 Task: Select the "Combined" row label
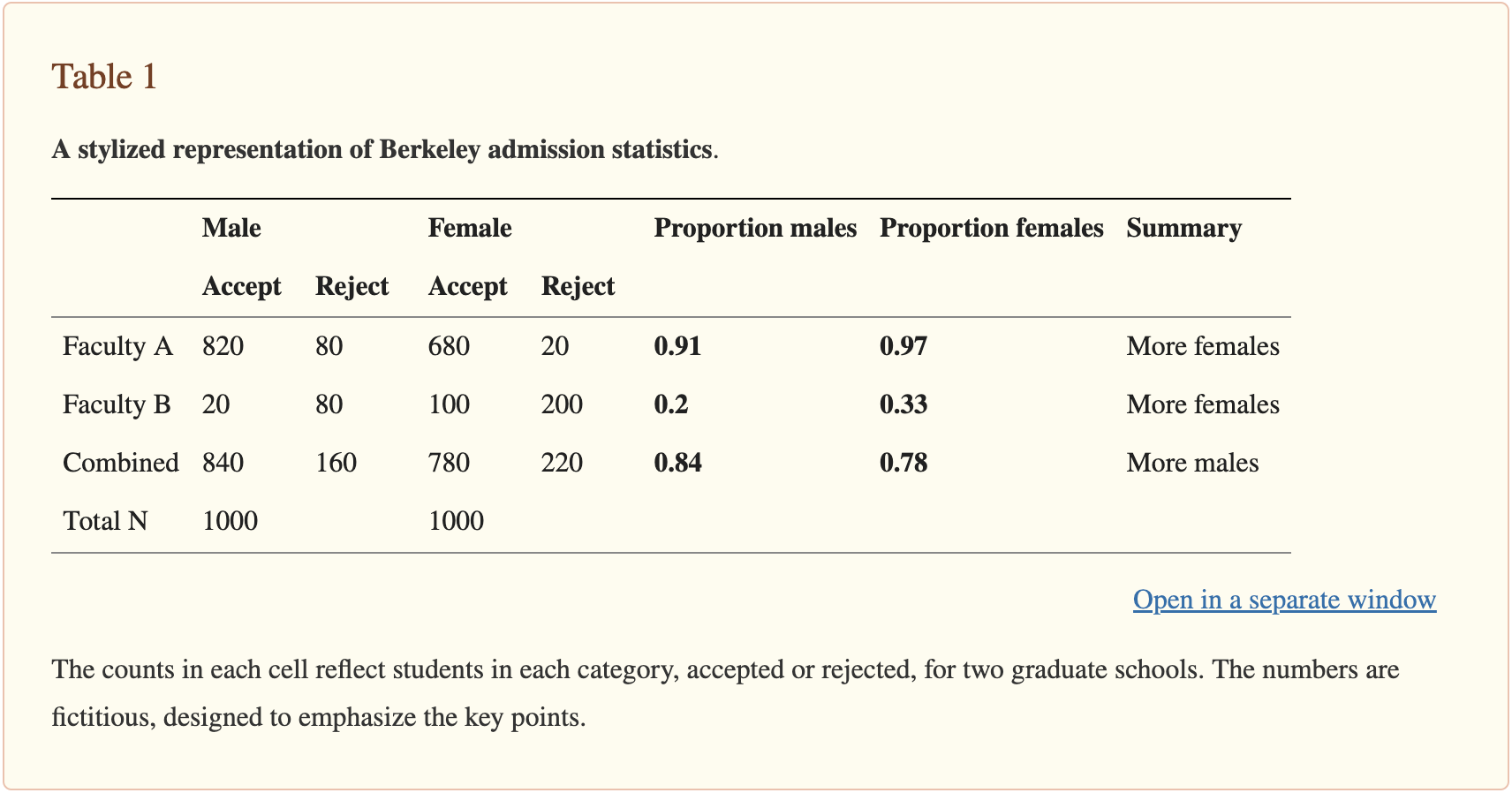121,463
